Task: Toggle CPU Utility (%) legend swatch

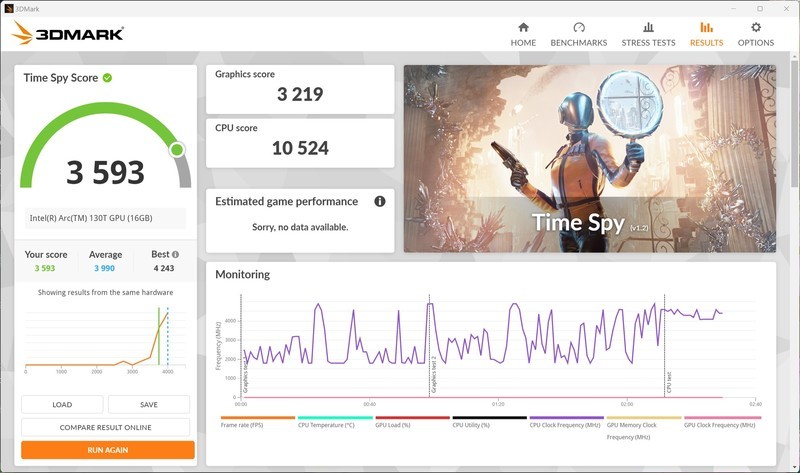Action: [489, 417]
